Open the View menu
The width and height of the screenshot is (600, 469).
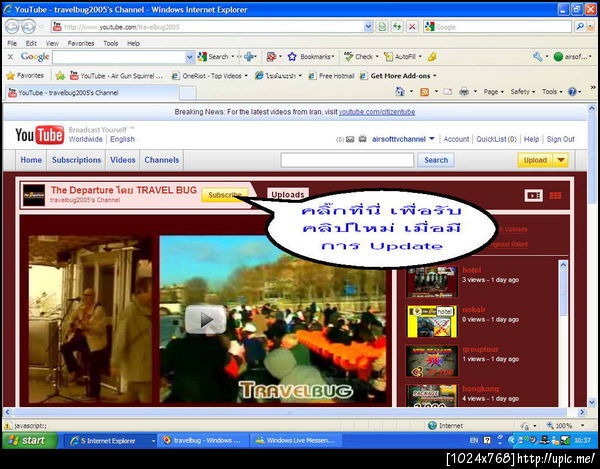(52, 43)
